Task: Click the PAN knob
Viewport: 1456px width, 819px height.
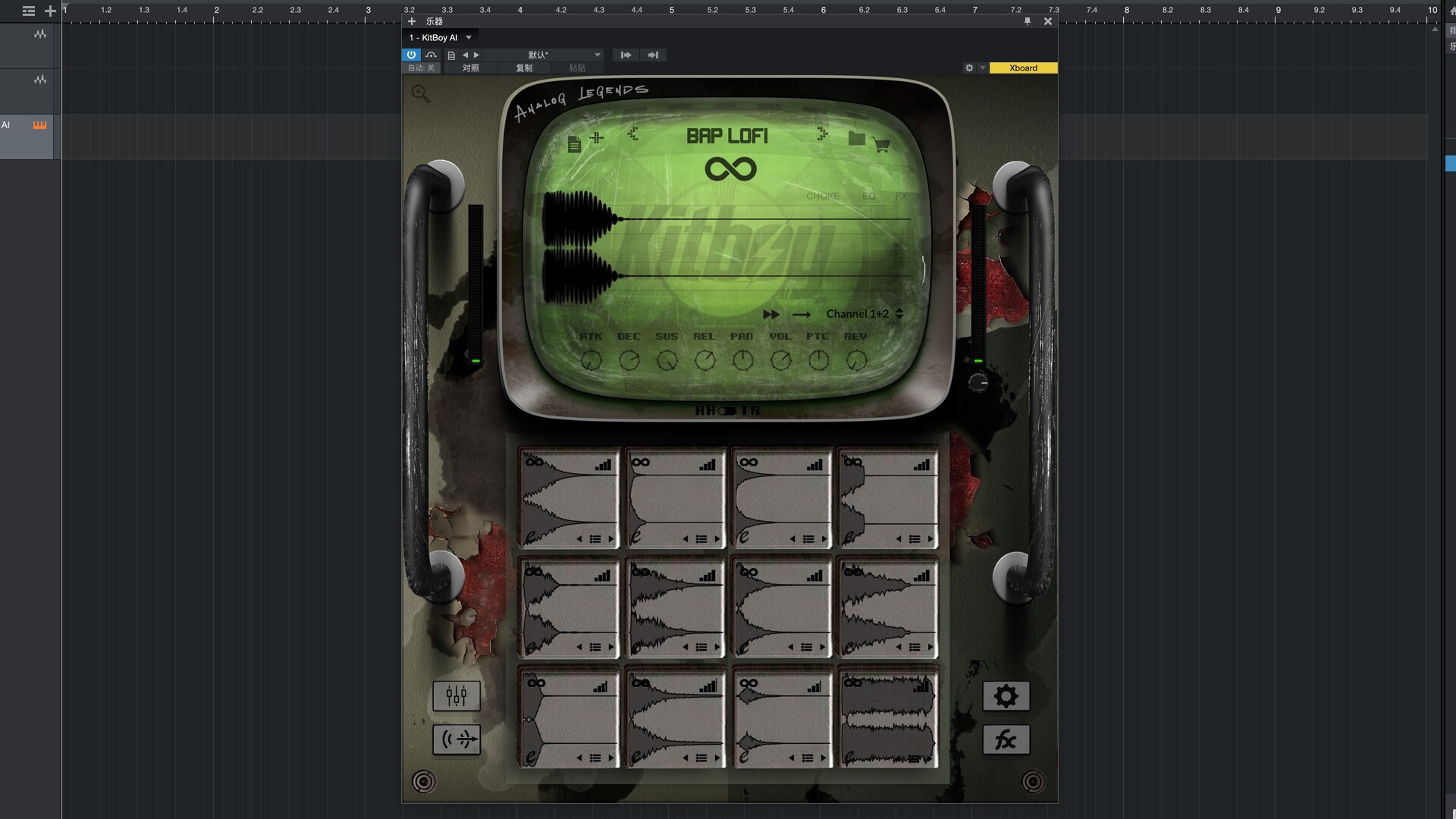Action: tap(742, 360)
